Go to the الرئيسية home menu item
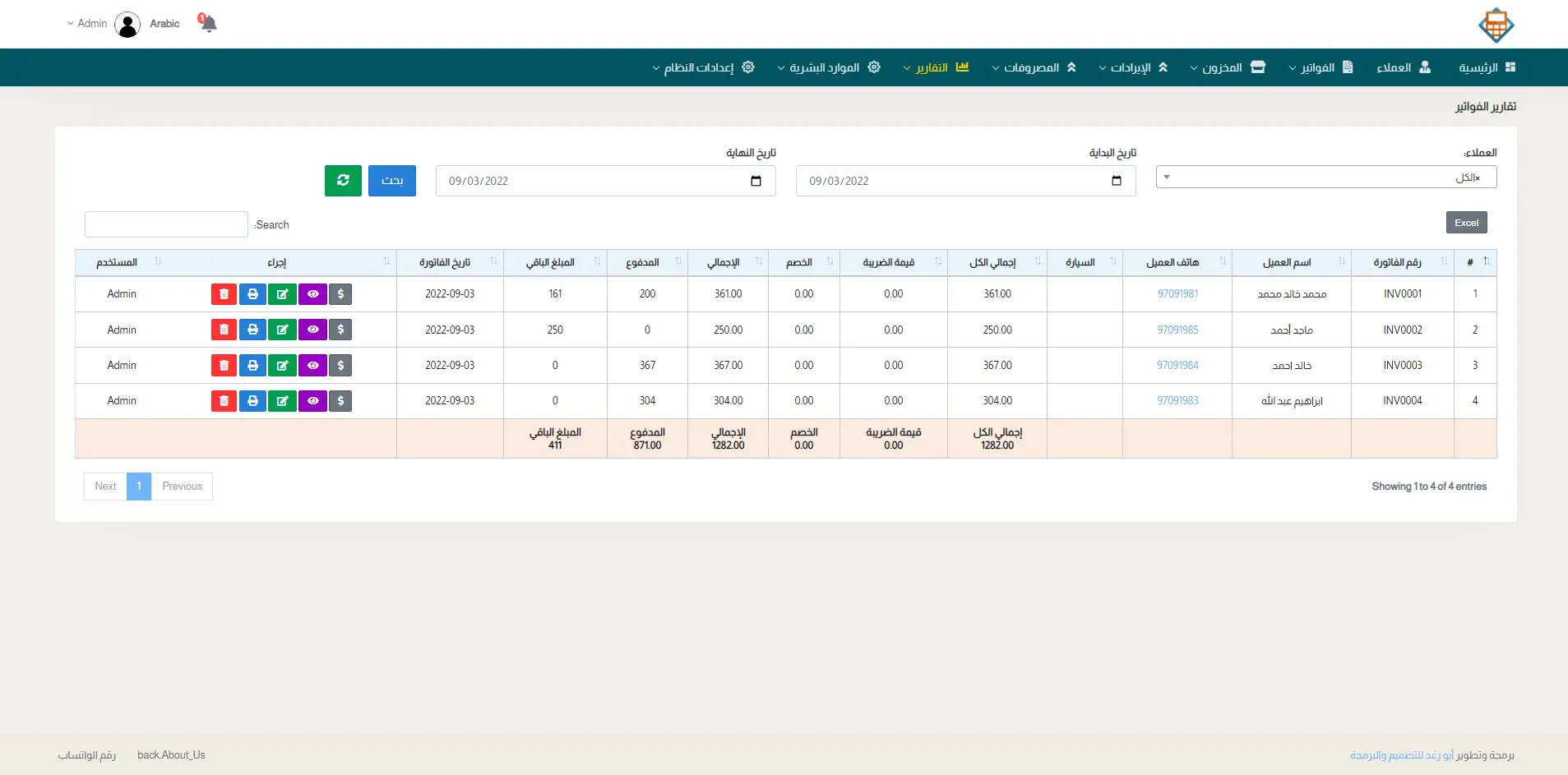The height and width of the screenshot is (775, 1568). pos(1487,67)
